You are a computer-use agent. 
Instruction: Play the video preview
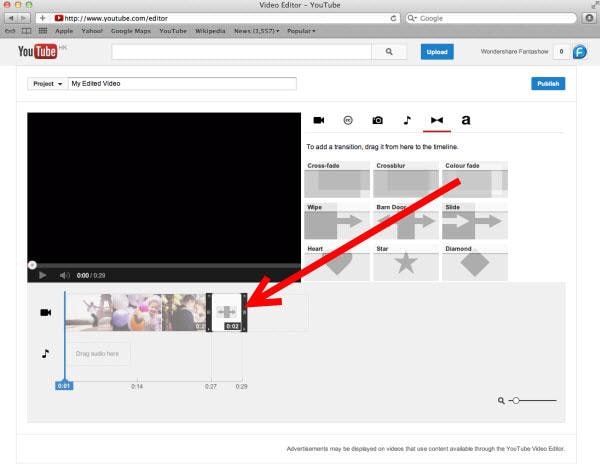(42, 275)
